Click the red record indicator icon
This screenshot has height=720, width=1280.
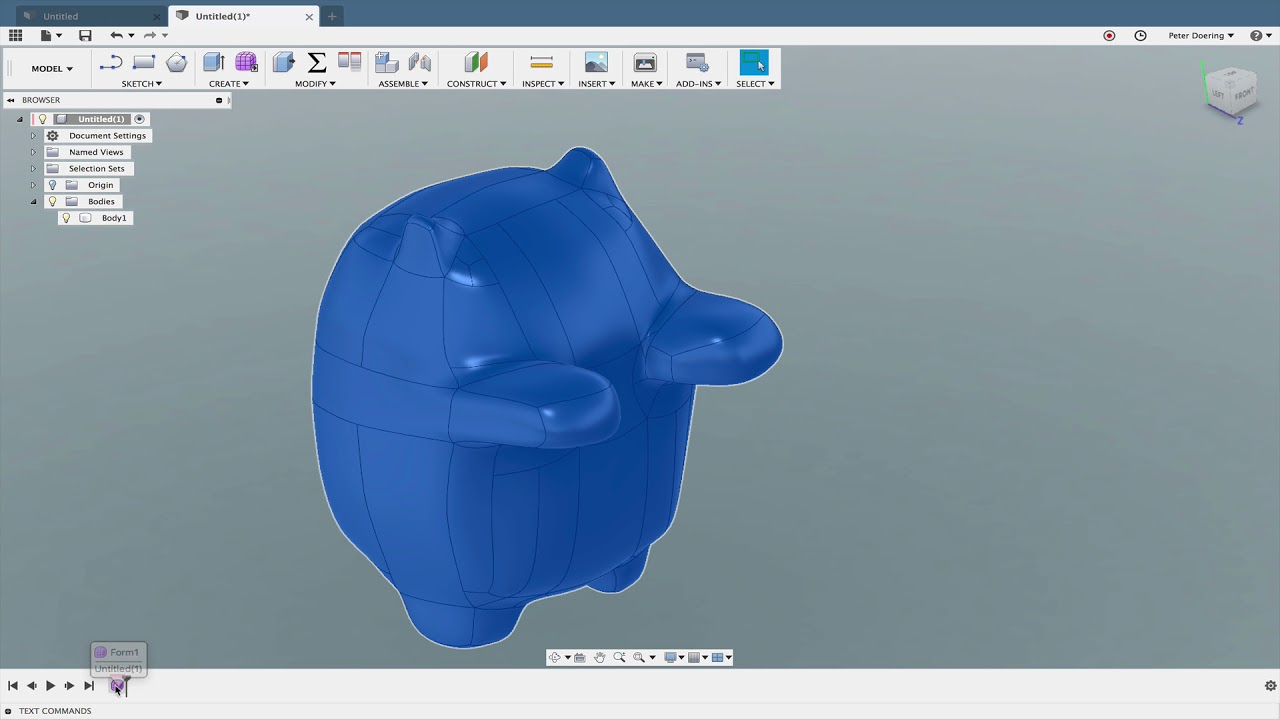(1109, 35)
